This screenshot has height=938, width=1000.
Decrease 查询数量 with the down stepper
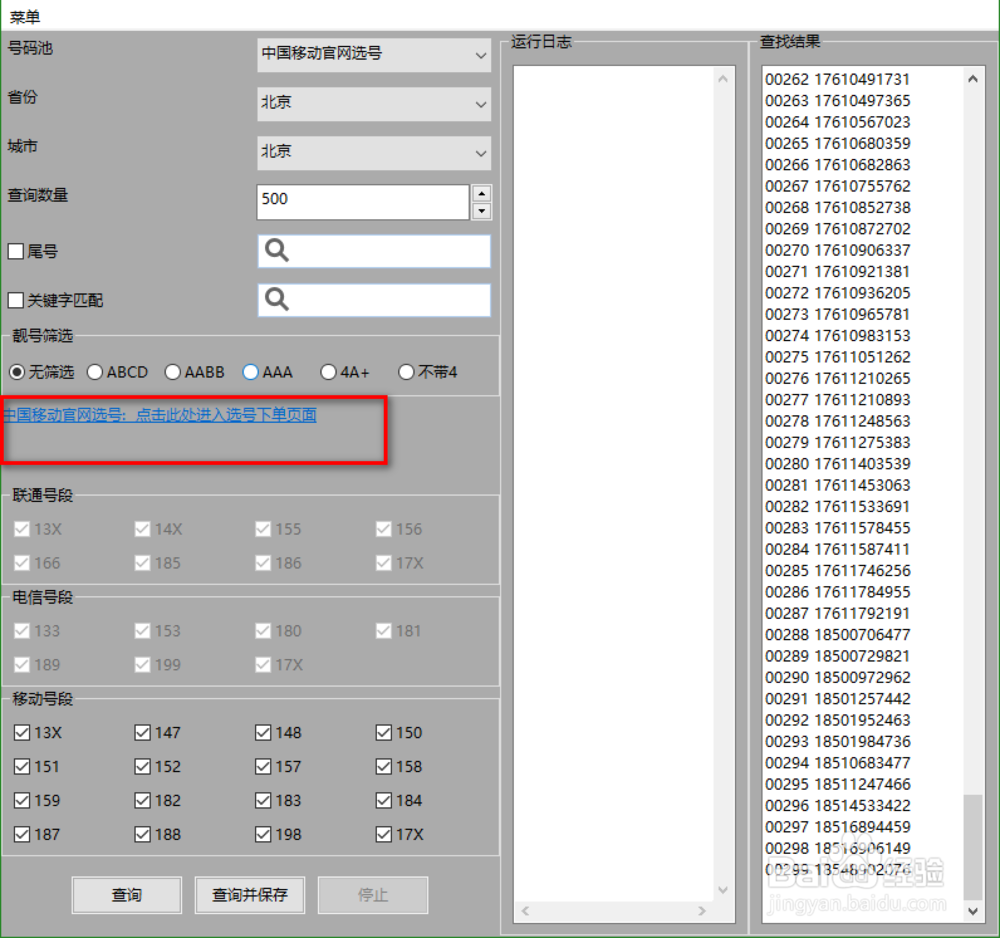click(x=482, y=211)
